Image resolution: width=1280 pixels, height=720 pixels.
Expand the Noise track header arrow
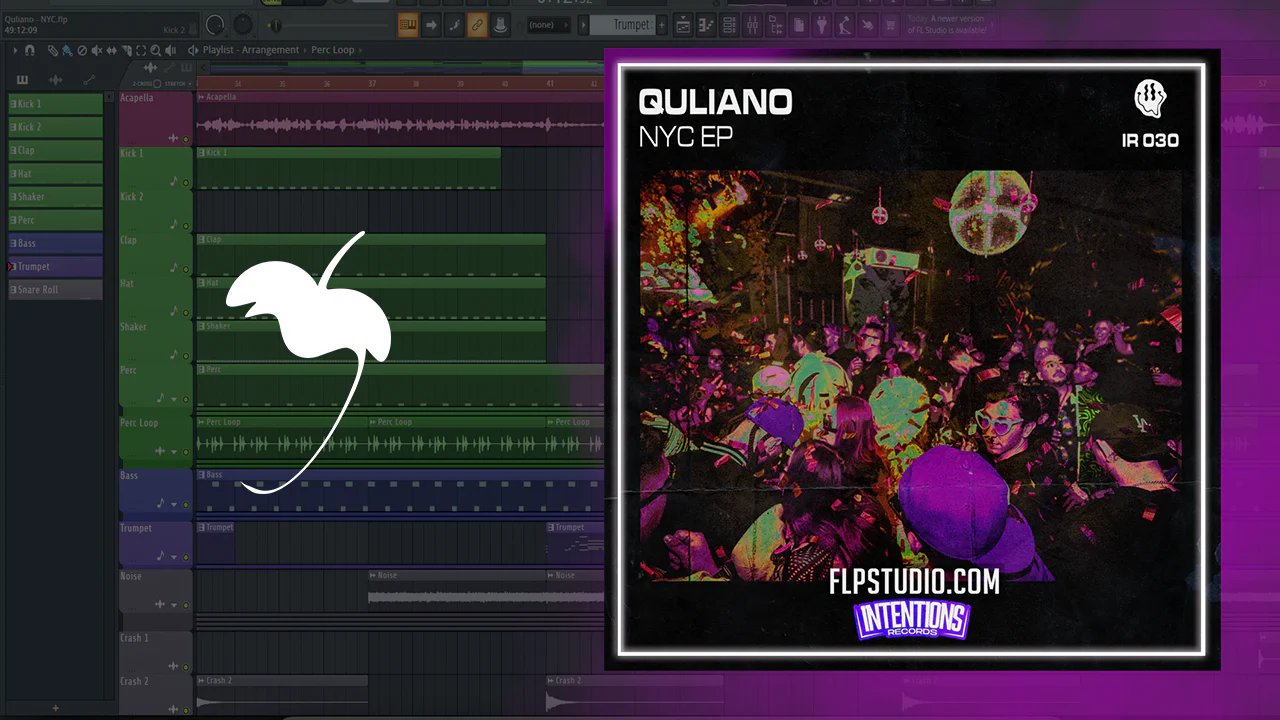(174, 605)
